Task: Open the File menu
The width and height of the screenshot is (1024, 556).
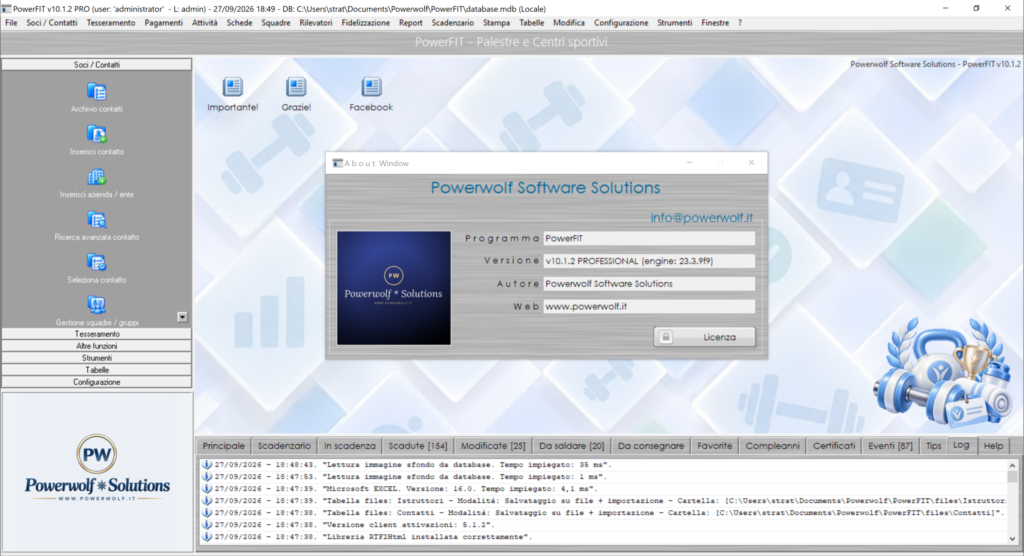Action: click(11, 23)
